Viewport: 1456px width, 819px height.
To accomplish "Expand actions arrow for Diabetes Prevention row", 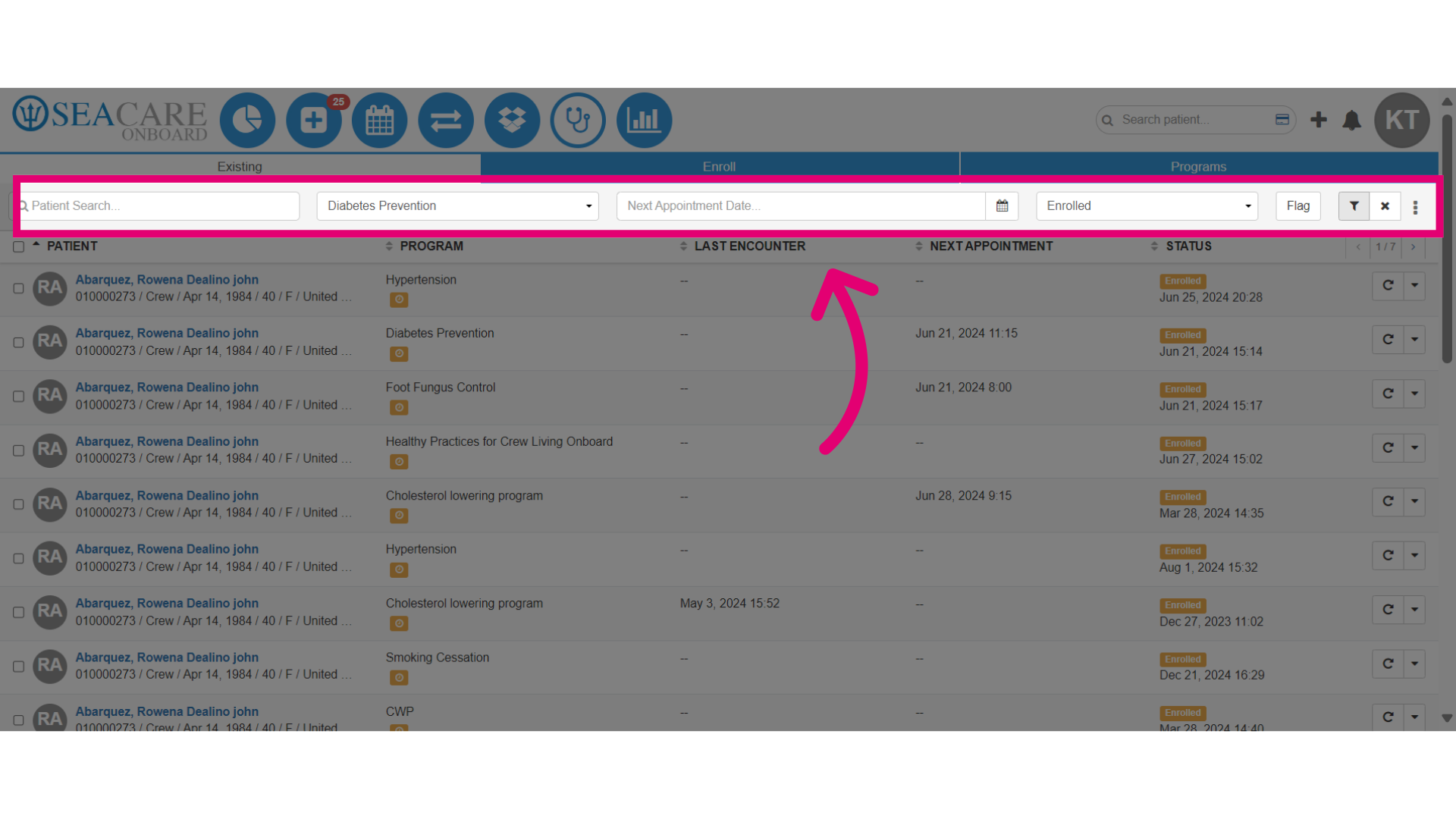I will pyautogui.click(x=1414, y=340).
